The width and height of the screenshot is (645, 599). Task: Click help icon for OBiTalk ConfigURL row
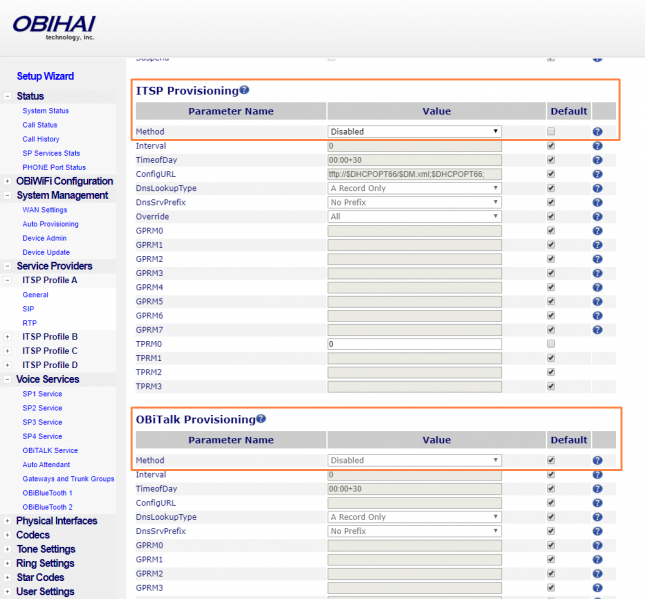tap(597, 503)
